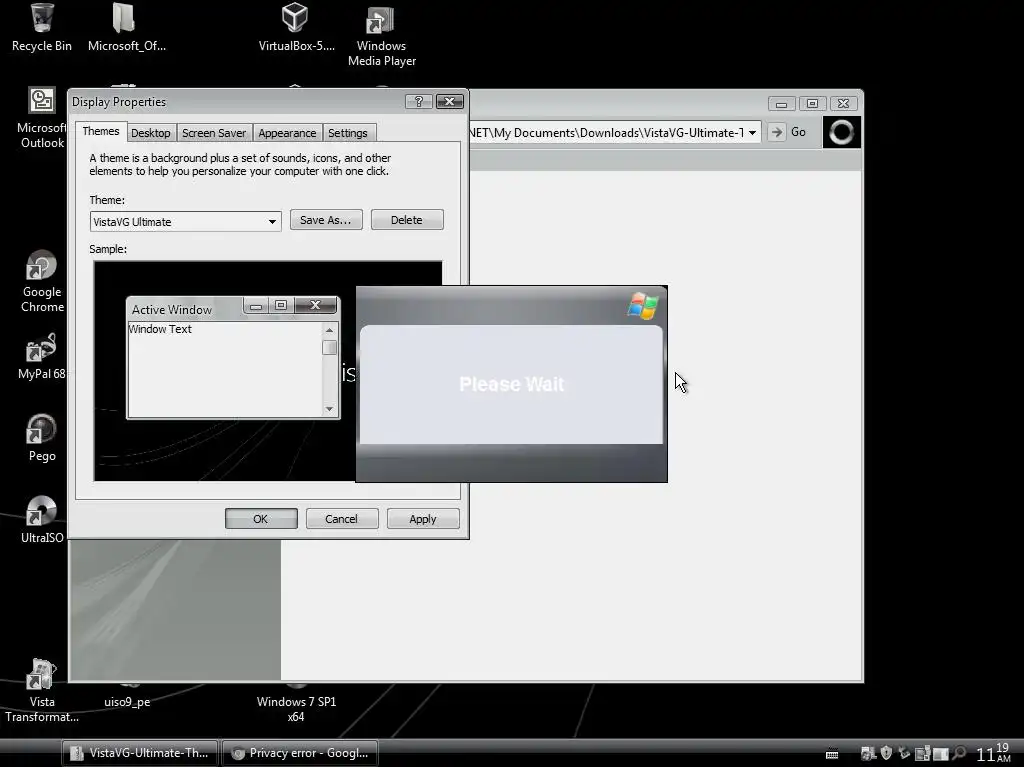1024x767 pixels.
Task: Click the magnifier icon in system tray
Action: pos(959,753)
